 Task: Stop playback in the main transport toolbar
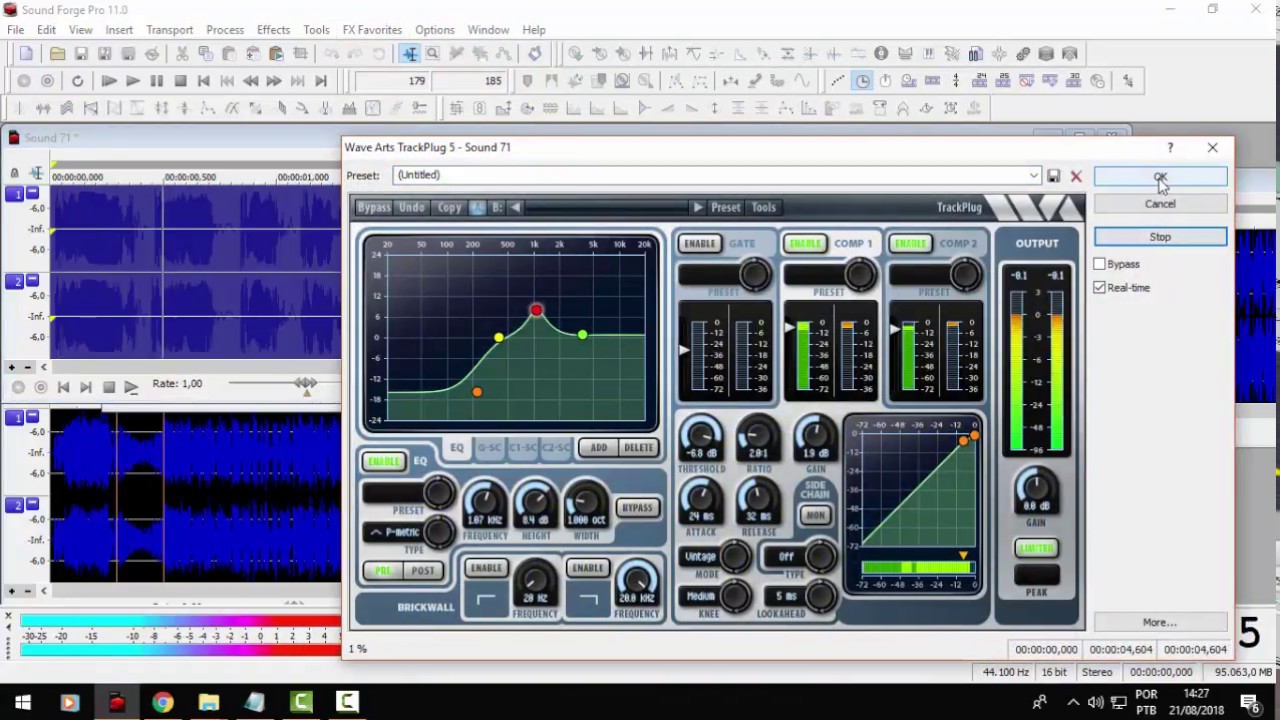point(180,81)
